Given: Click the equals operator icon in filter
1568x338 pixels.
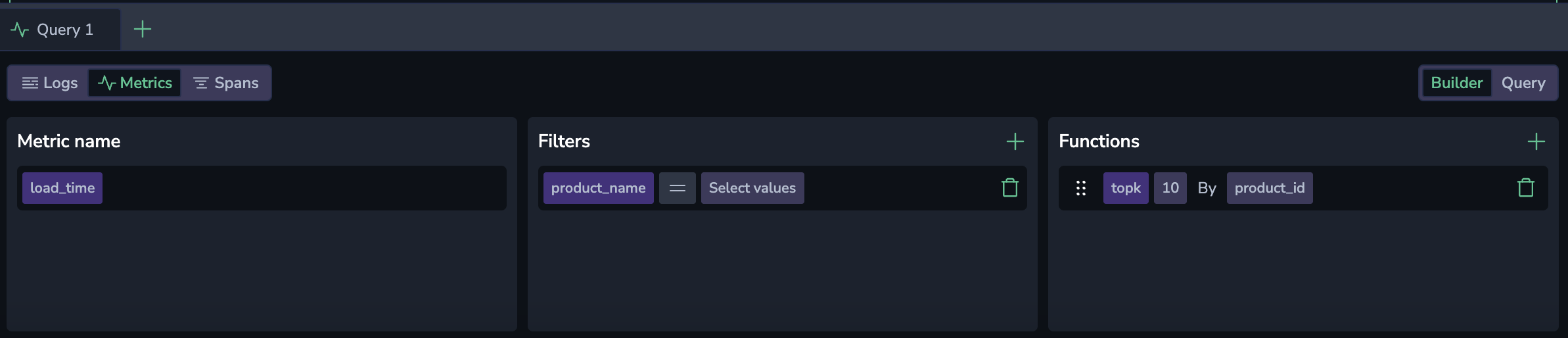Looking at the screenshot, I should coord(677,188).
